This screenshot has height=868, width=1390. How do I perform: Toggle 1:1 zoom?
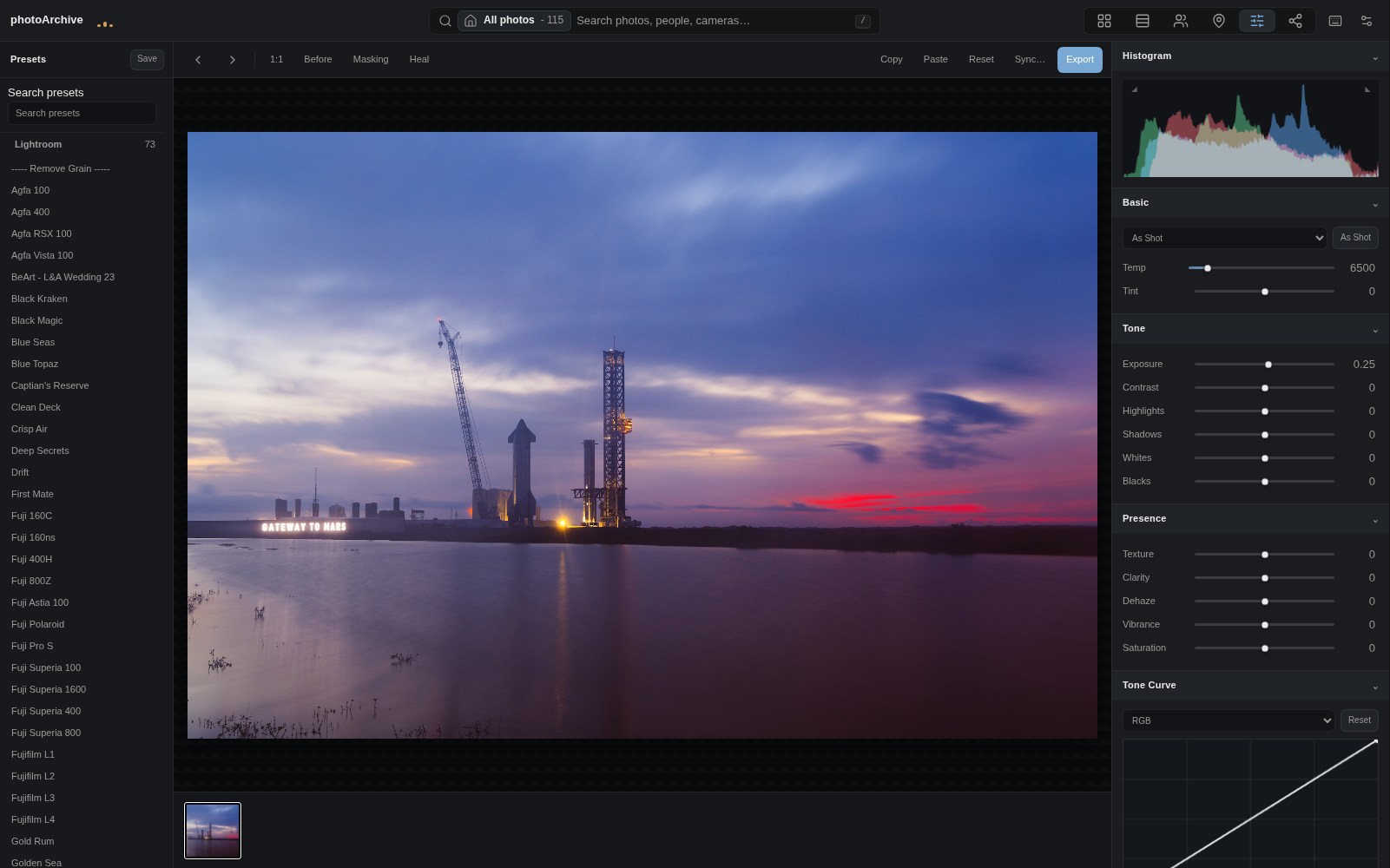(x=276, y=60)
